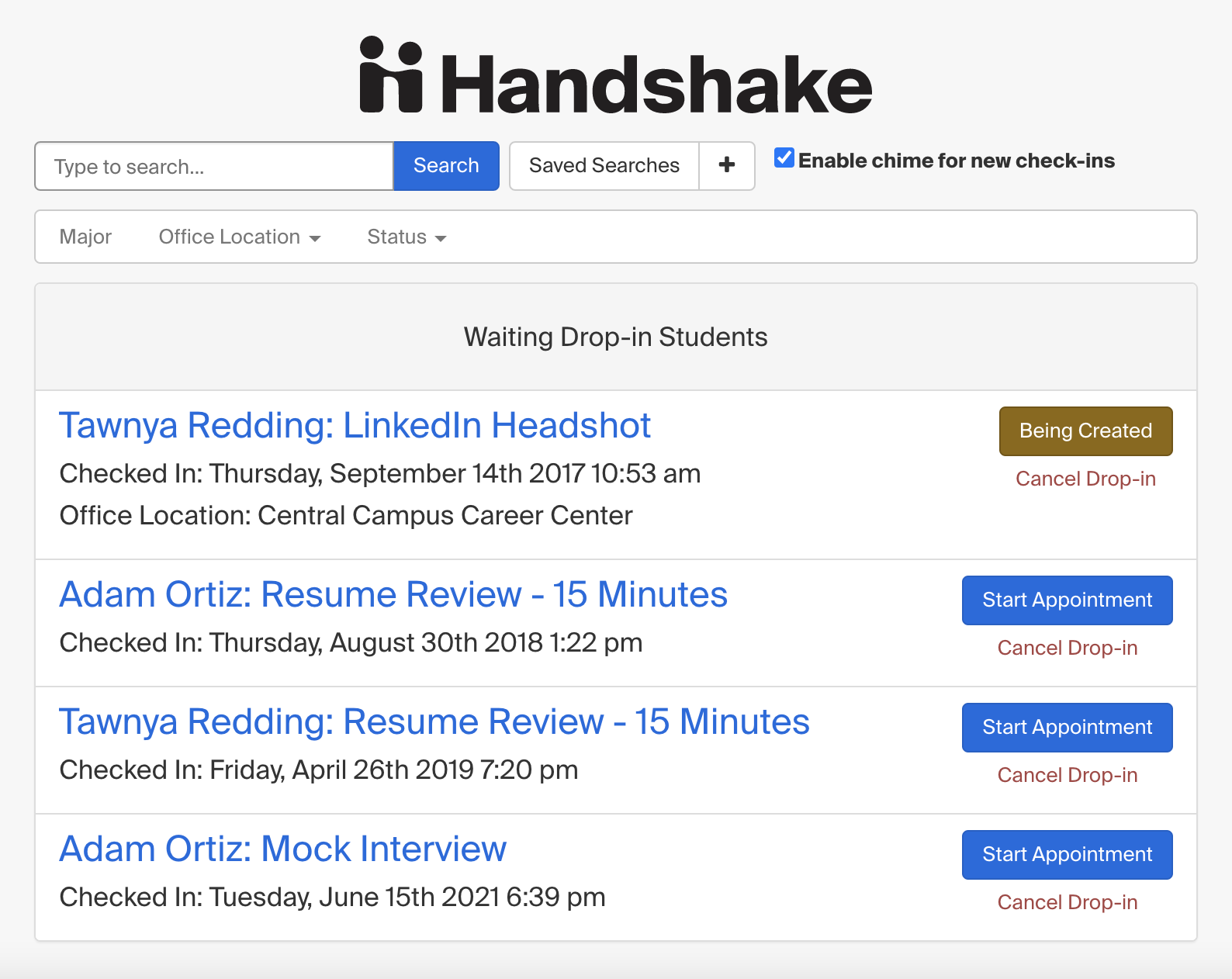Click the Being Created status button
The width and height of the screenshot is (1232, 979).
coord(1085,431)
